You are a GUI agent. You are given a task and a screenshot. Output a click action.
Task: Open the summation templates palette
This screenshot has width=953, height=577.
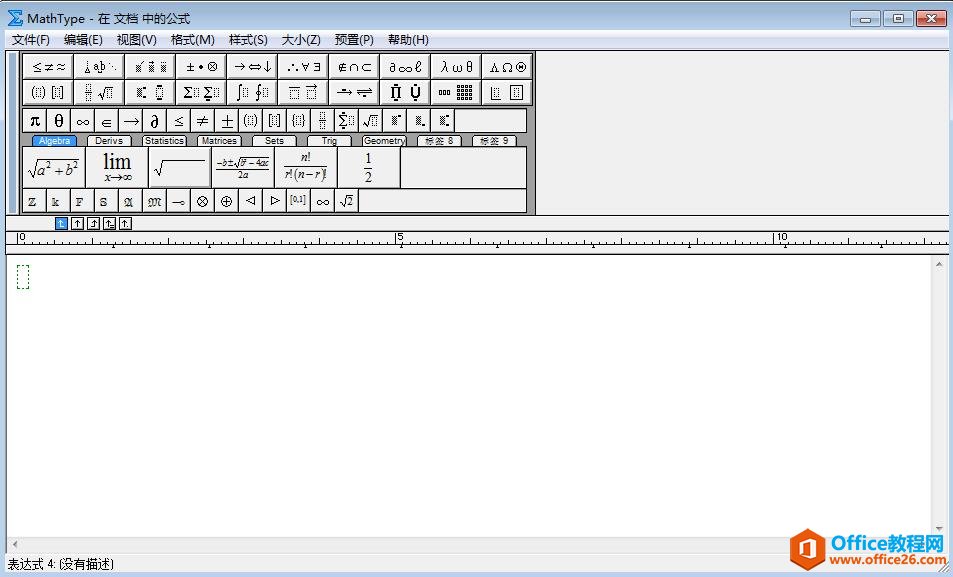coord(201,92)
